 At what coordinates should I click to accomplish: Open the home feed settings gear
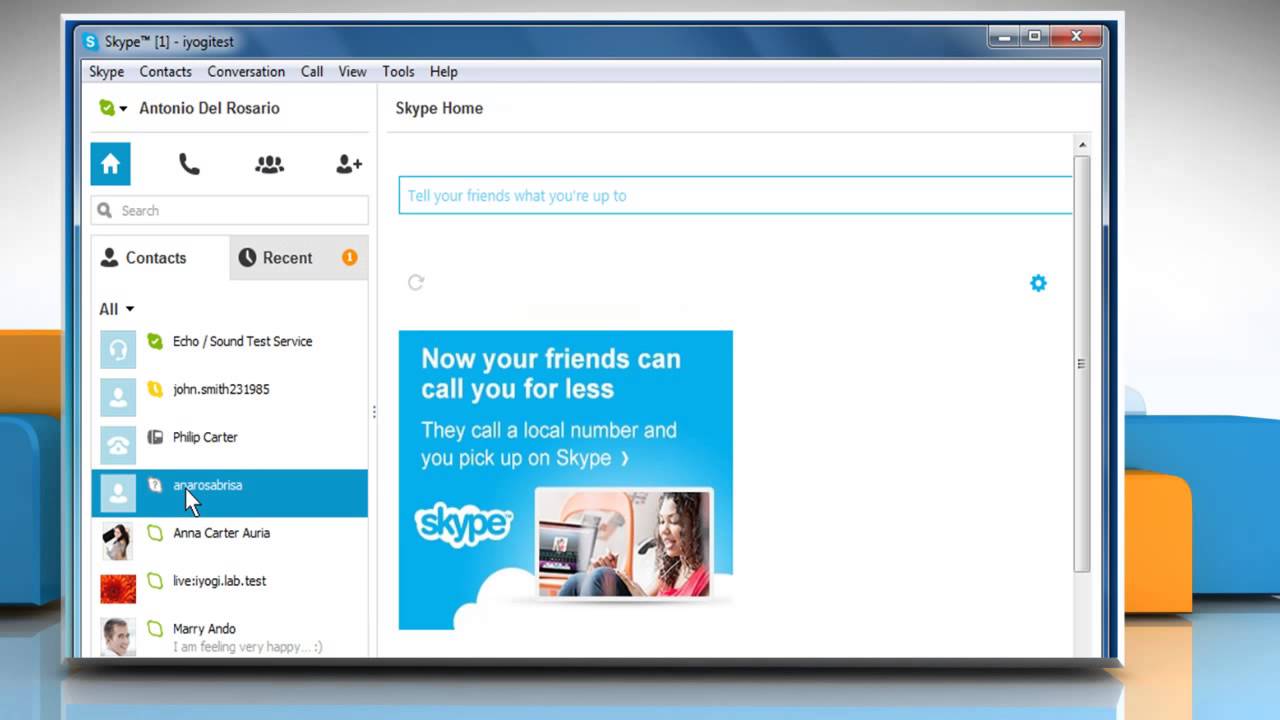tap(1038, 283)
